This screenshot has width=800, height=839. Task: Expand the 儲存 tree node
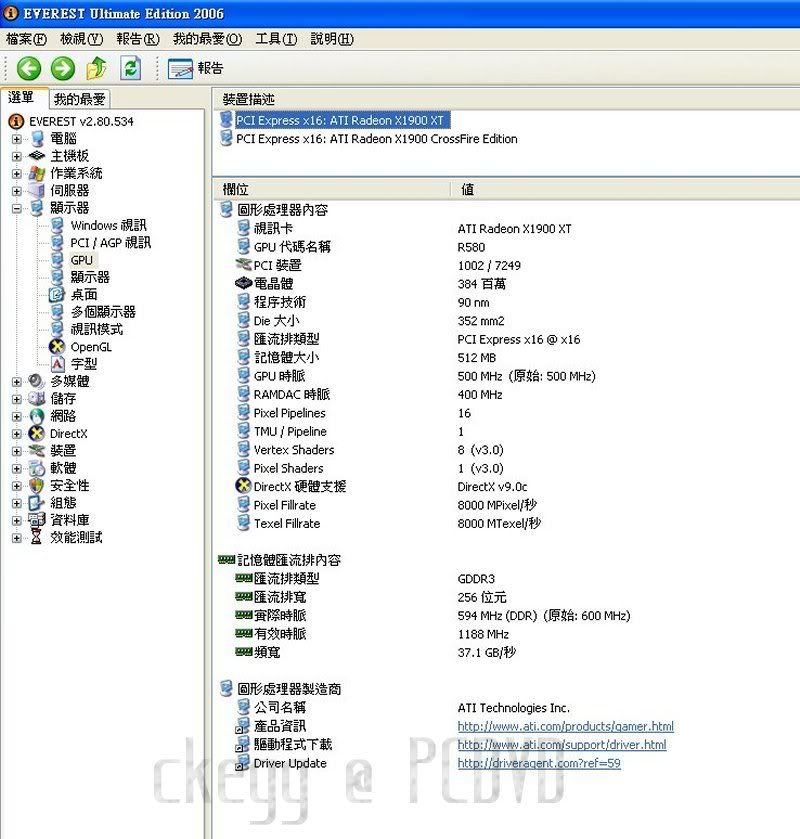tap(17, 399)
